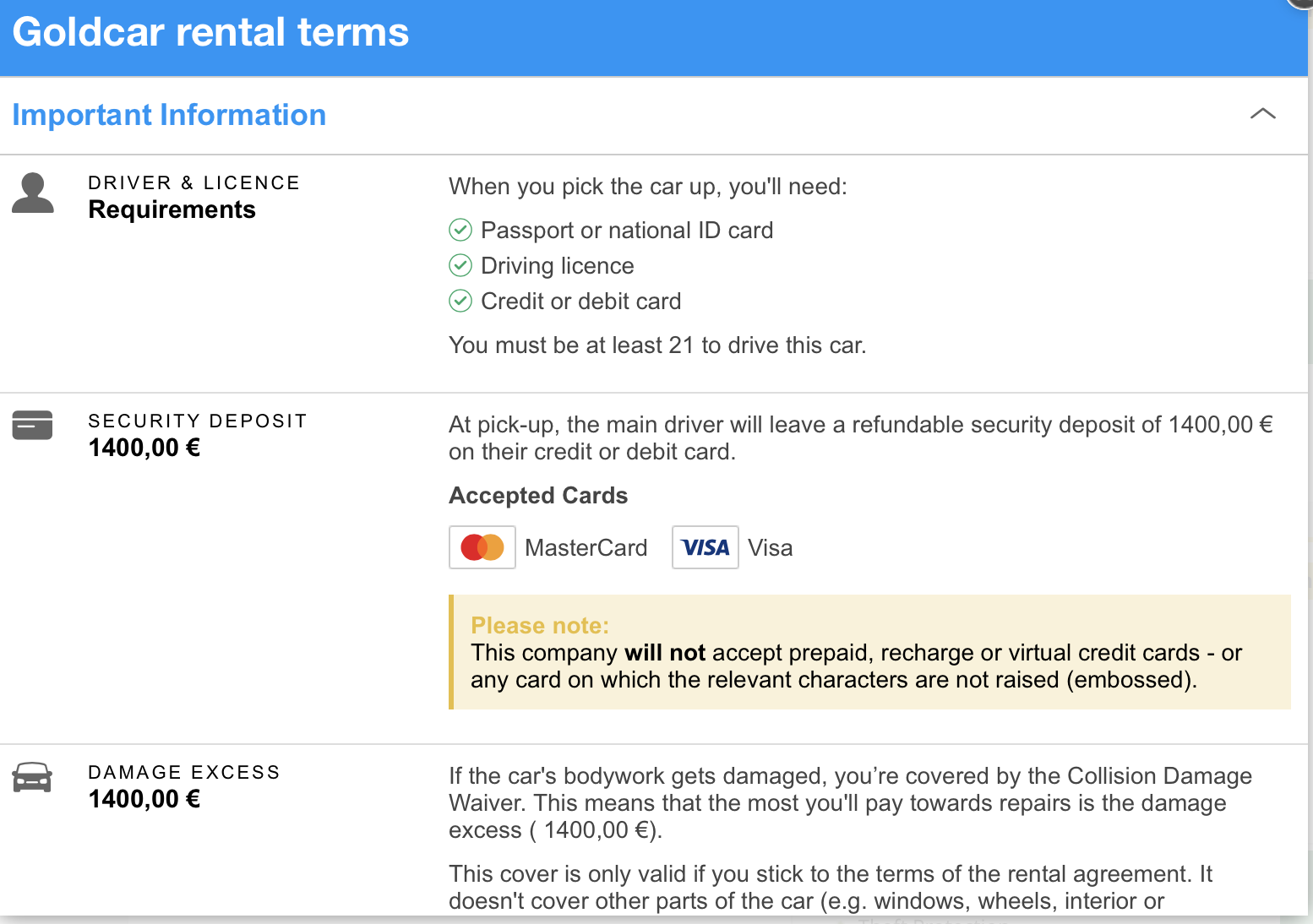Click the Driver & Licence Requirements label
Viewport: 1313px width, 924px height.
(172, 209)
